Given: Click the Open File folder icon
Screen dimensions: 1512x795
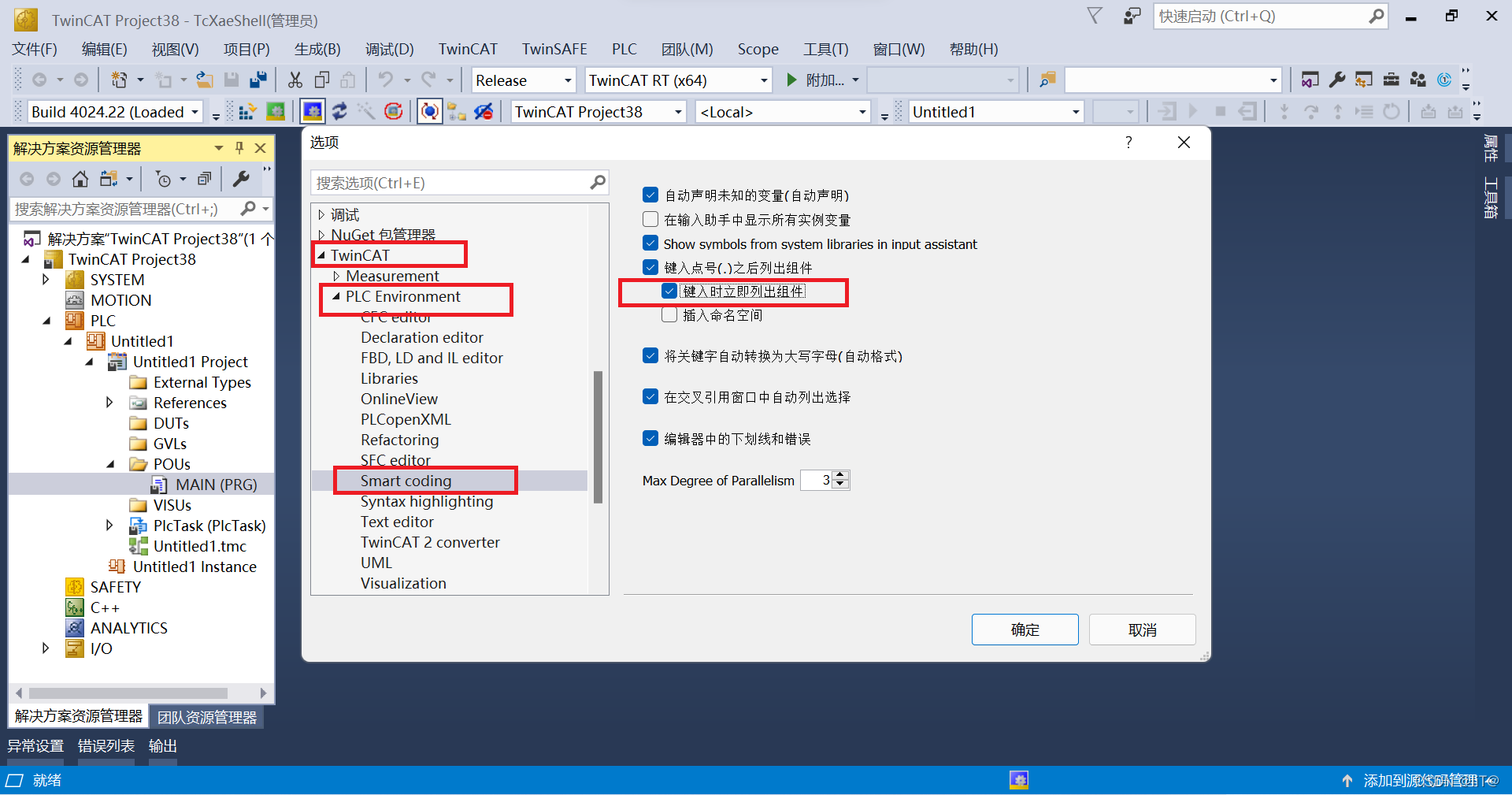Looking at the screenshot, I should [205, 80].
